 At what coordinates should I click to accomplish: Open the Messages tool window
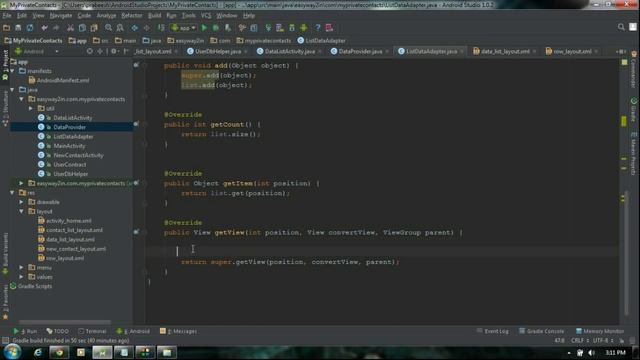click(x=178, y=331)
